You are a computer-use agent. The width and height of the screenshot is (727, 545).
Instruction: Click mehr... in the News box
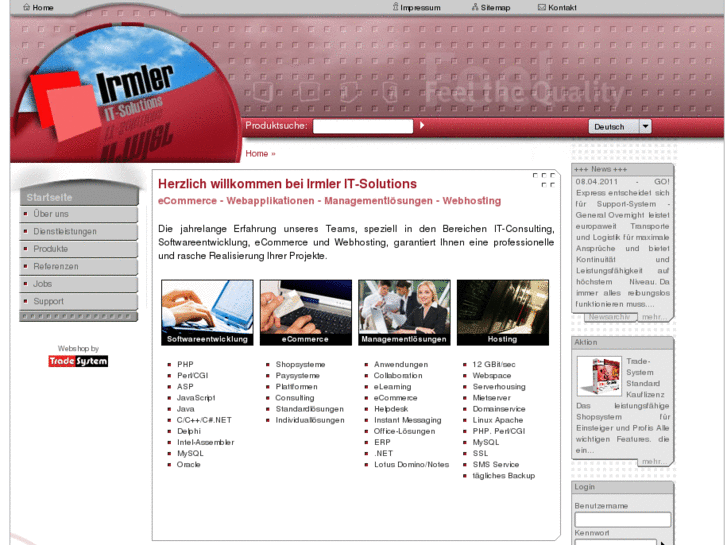[654, 317]
